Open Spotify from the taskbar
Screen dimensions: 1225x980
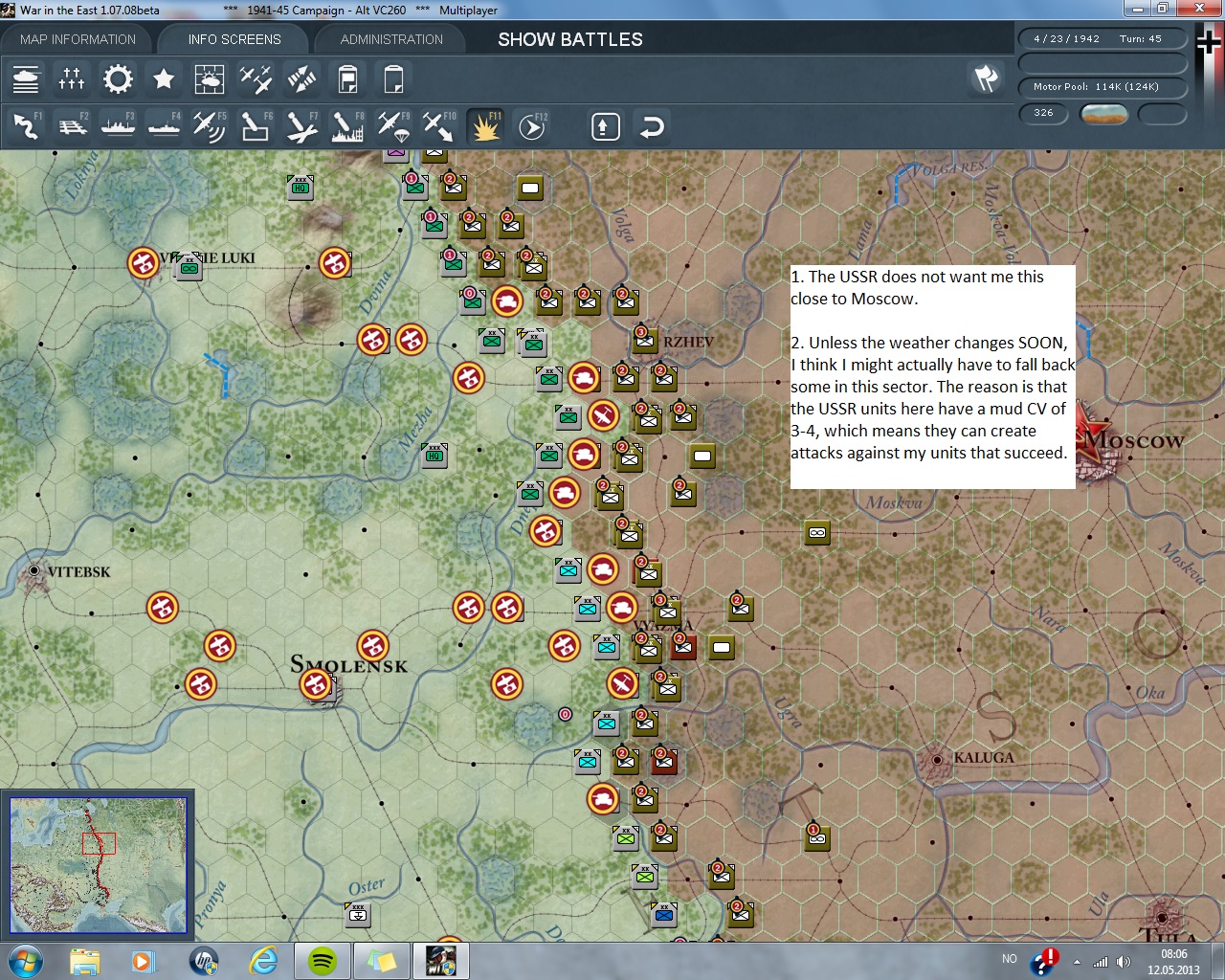click(x=323, y=961)
